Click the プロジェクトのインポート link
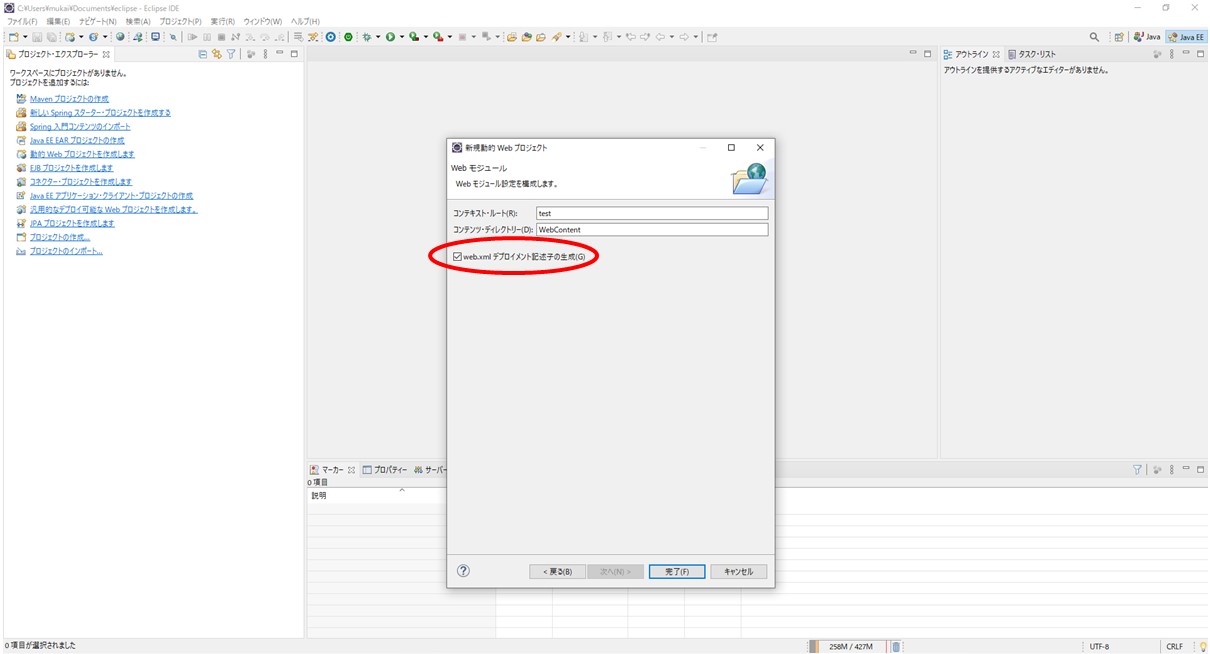1210x654 pixels. coord(66,251)
